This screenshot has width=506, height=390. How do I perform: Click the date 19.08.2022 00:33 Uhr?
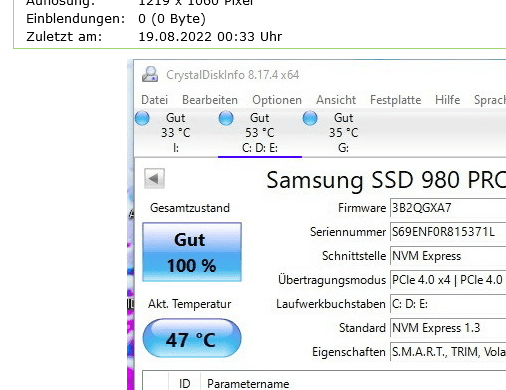pyautogui.click(x=210, y=36)
